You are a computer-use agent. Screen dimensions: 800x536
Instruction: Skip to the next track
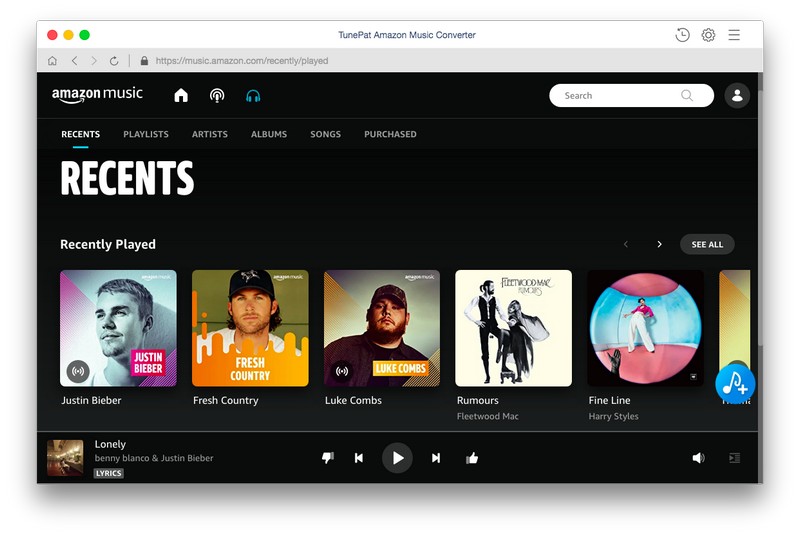coord(436,458)
